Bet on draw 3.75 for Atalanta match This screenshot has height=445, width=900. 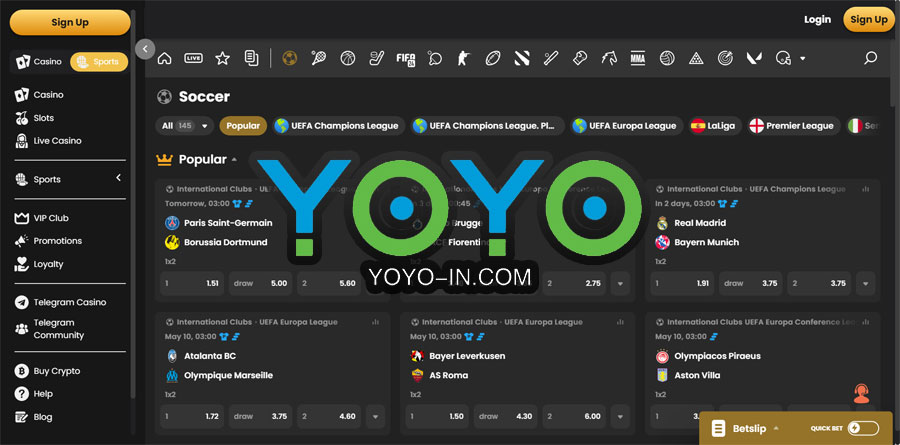(x=261, y=416)
